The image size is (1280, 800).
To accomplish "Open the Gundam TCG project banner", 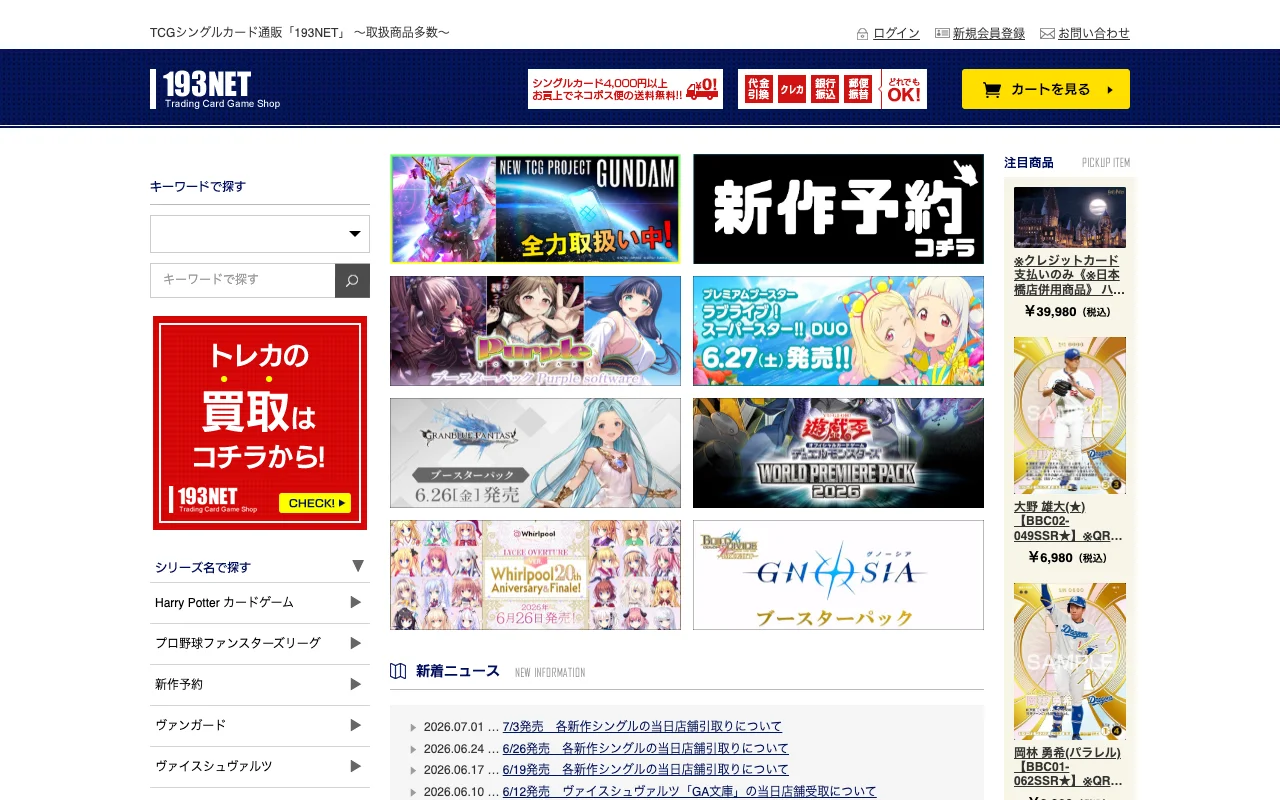I will pyautogui.click(x=535, y=209).
